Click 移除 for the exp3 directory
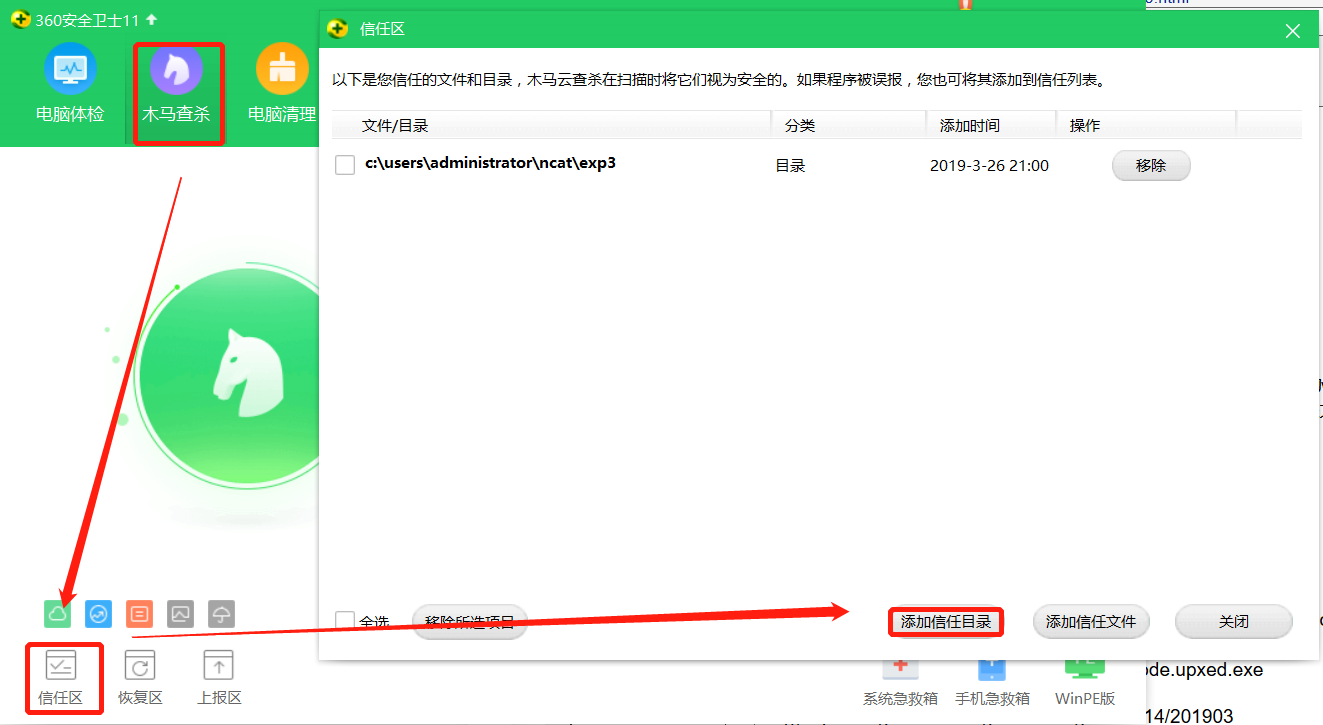Screen dimensions: 1323x725 pyautogui.click(x=1151, y=166)
